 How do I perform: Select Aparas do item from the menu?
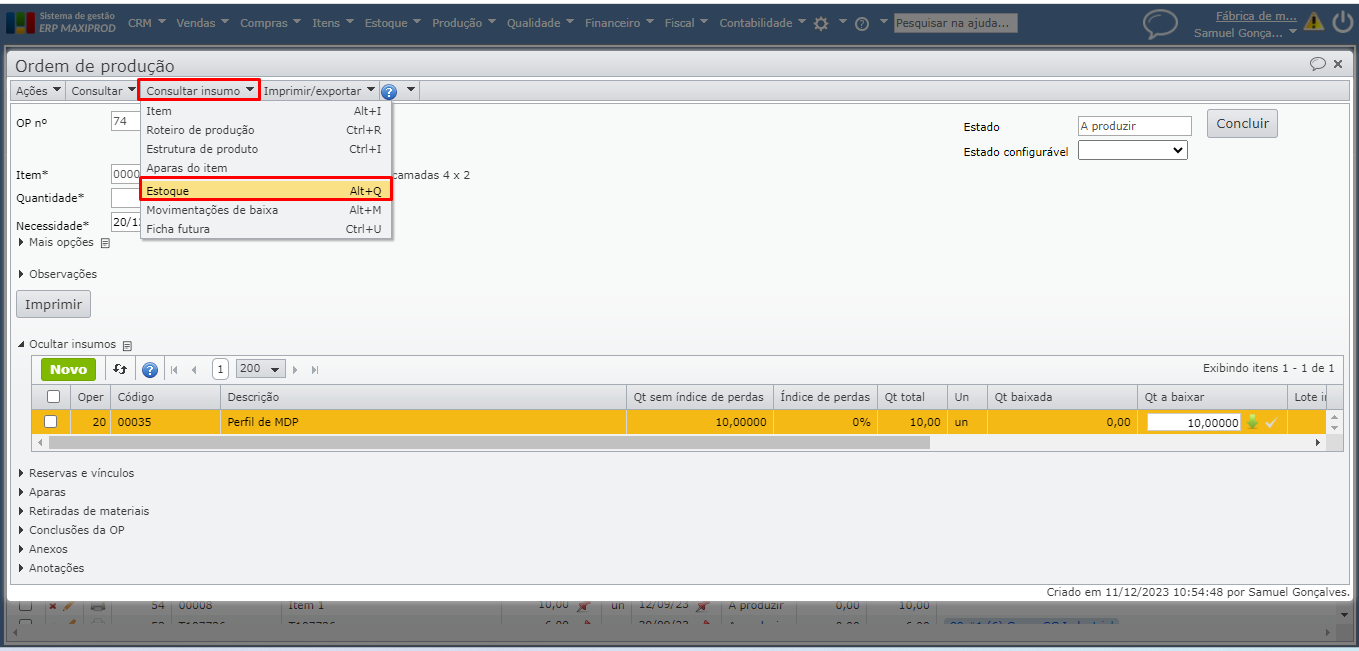[266, 168]
